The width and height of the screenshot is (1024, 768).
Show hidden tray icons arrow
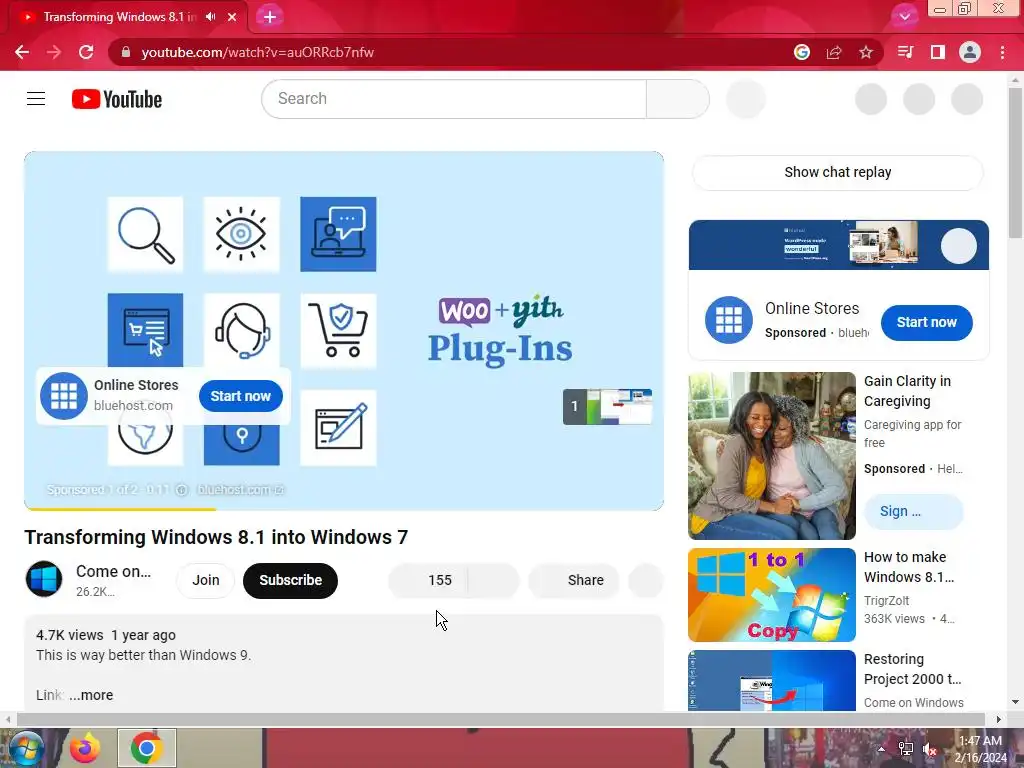point(881,749)
